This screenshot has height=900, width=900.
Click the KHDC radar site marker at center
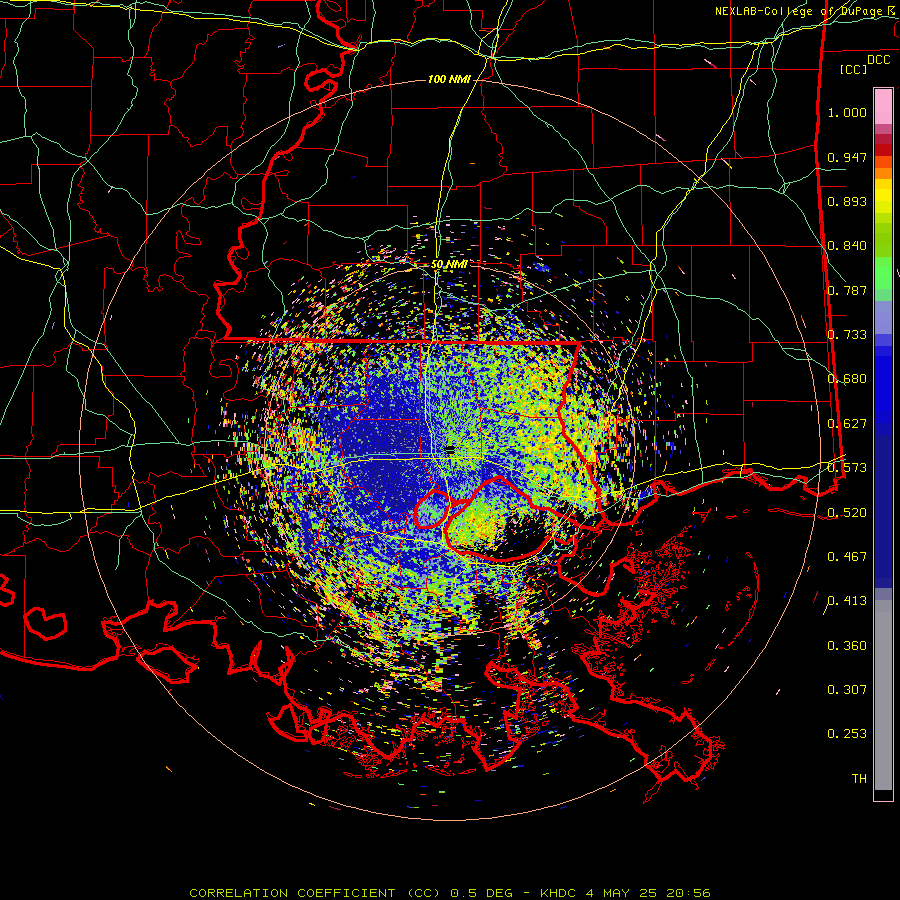point(450,451)
